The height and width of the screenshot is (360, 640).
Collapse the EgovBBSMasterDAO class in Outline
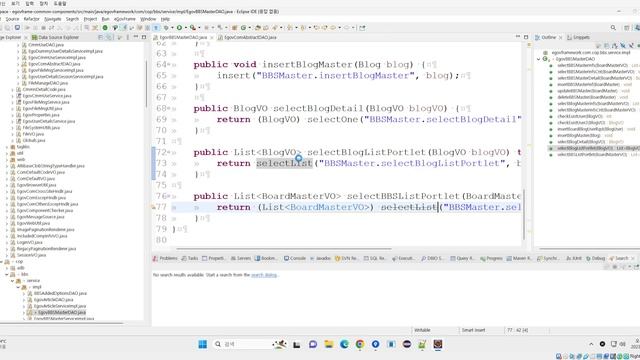click(538, 59)
